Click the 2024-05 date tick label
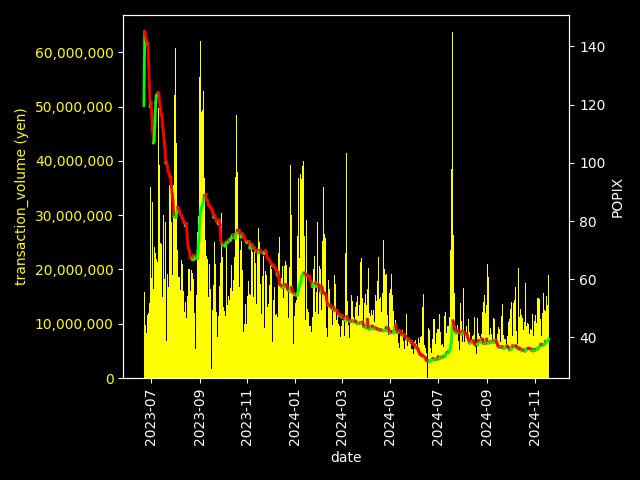Screen dimensions: 640x480 click(x=389, y=417)
